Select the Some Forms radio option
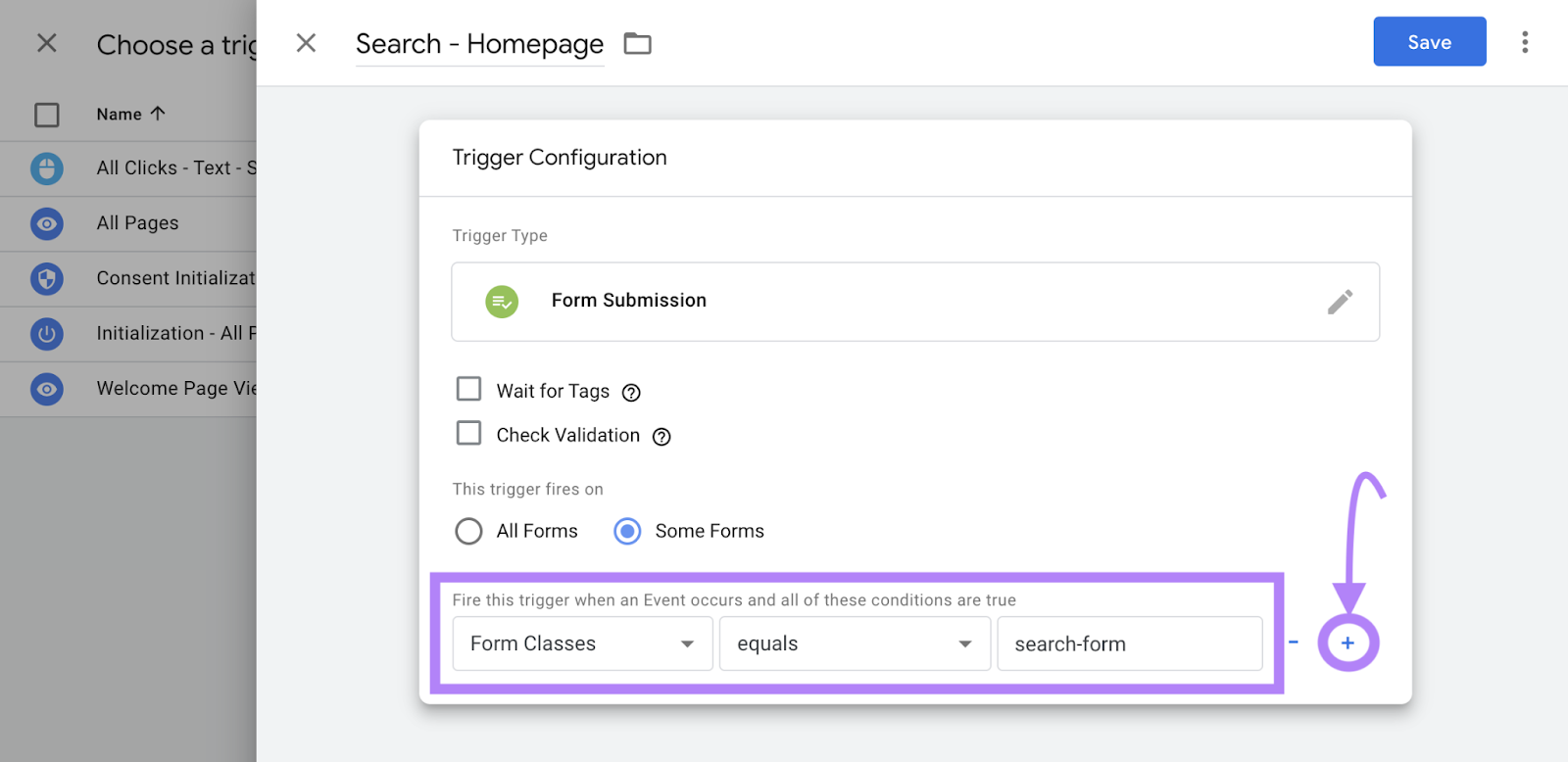Image resolution: width=1568 pixels, height=762 pixels. (x=627, y=531)
